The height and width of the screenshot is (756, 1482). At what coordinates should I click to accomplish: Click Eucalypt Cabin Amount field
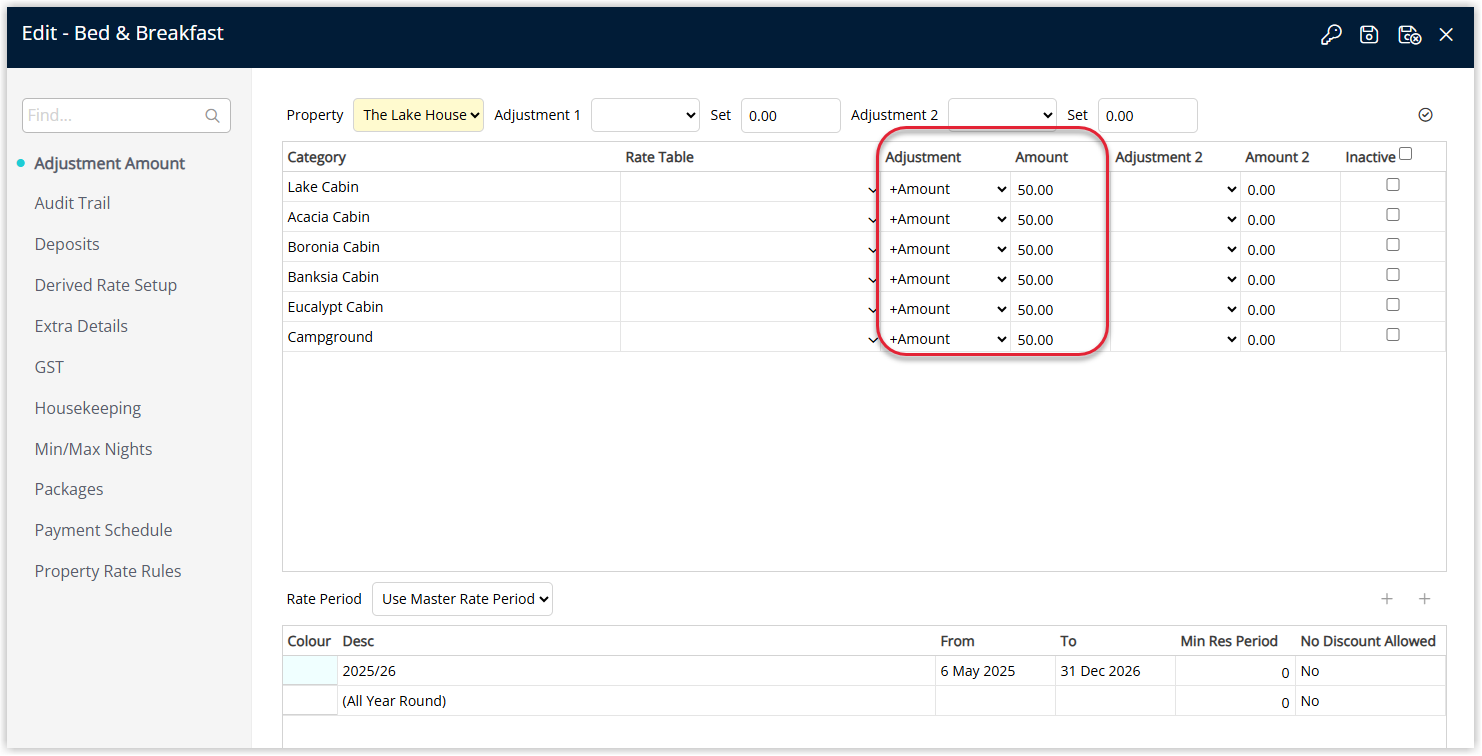point(1060,309)
